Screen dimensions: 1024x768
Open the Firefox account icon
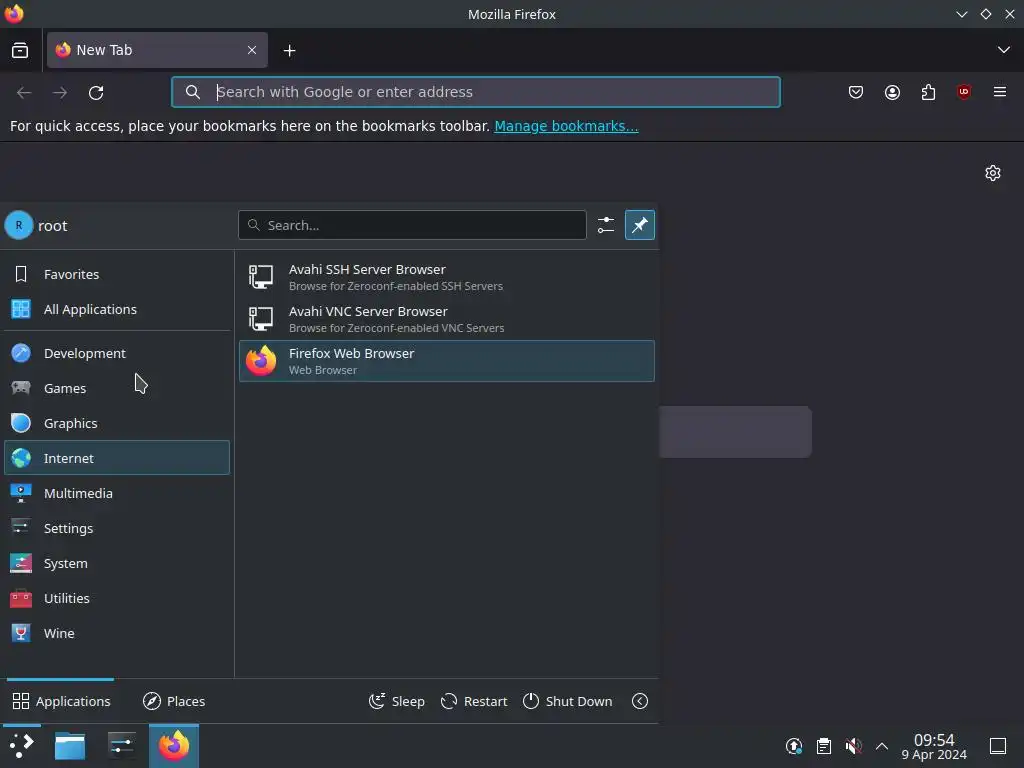click(x=892, y=92)
